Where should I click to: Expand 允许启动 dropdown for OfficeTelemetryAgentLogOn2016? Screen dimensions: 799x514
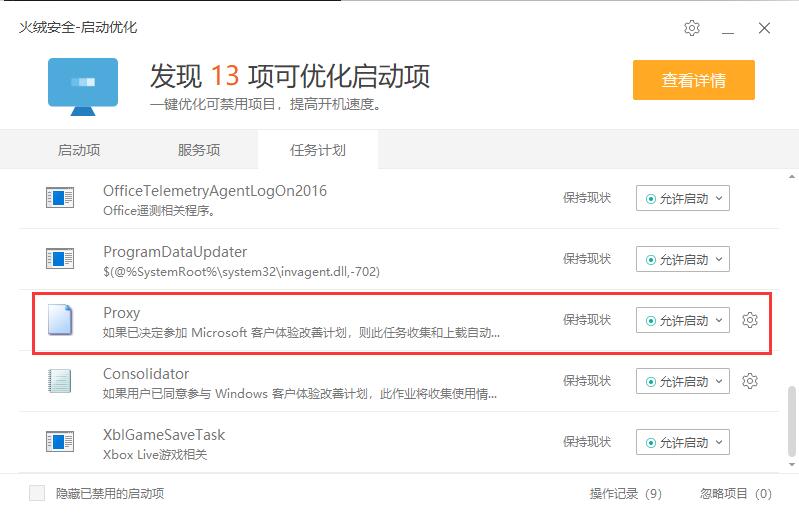coord(682,198)
